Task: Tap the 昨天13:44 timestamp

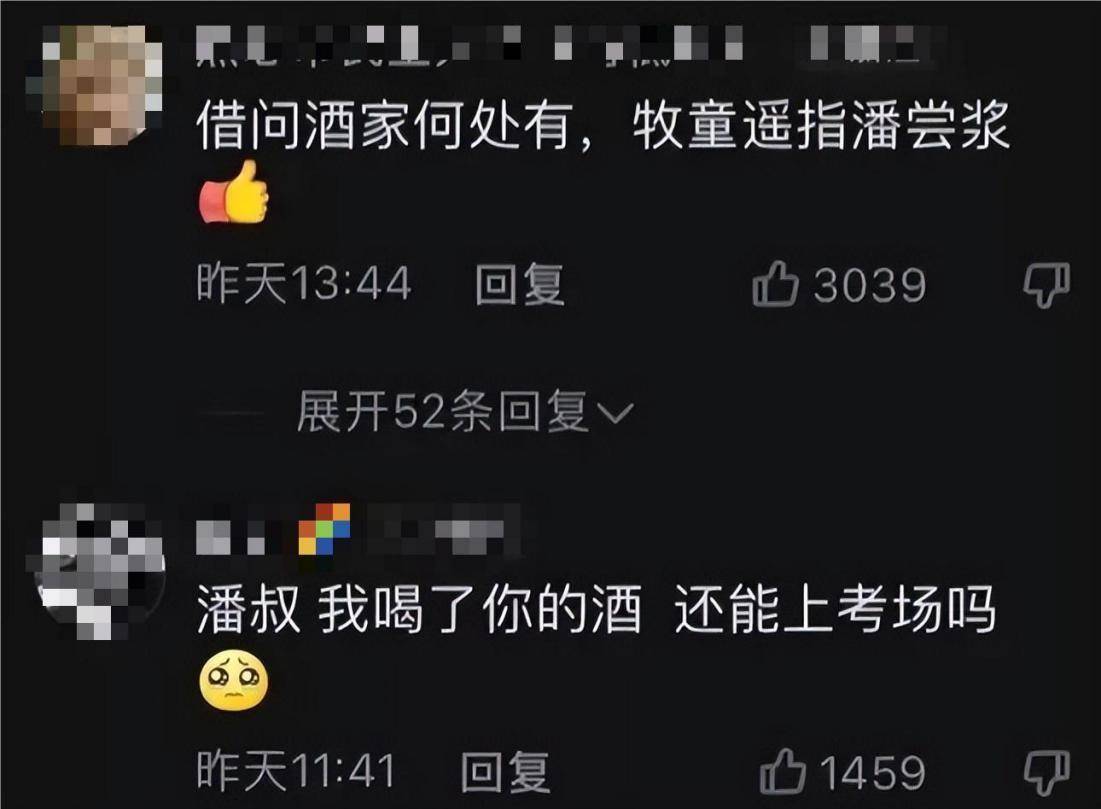Action: (x=303, y=284)
